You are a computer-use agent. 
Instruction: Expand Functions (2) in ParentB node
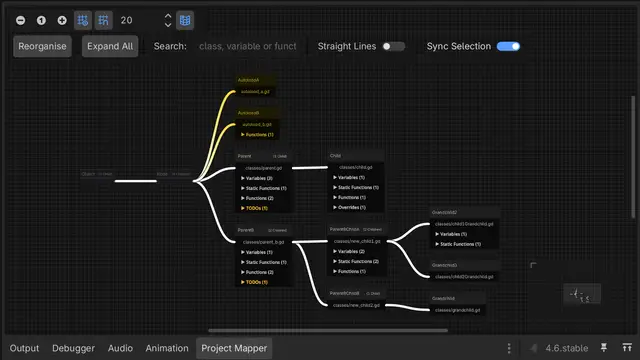click(258, 272)
